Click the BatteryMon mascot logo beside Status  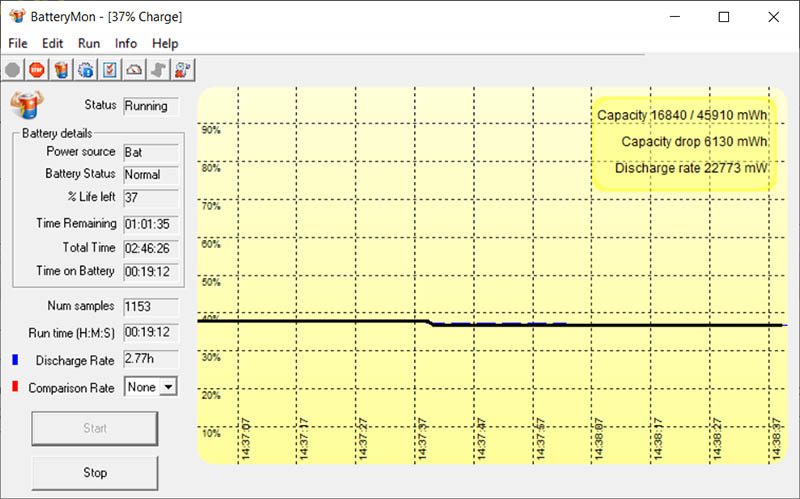click(27, 104)
